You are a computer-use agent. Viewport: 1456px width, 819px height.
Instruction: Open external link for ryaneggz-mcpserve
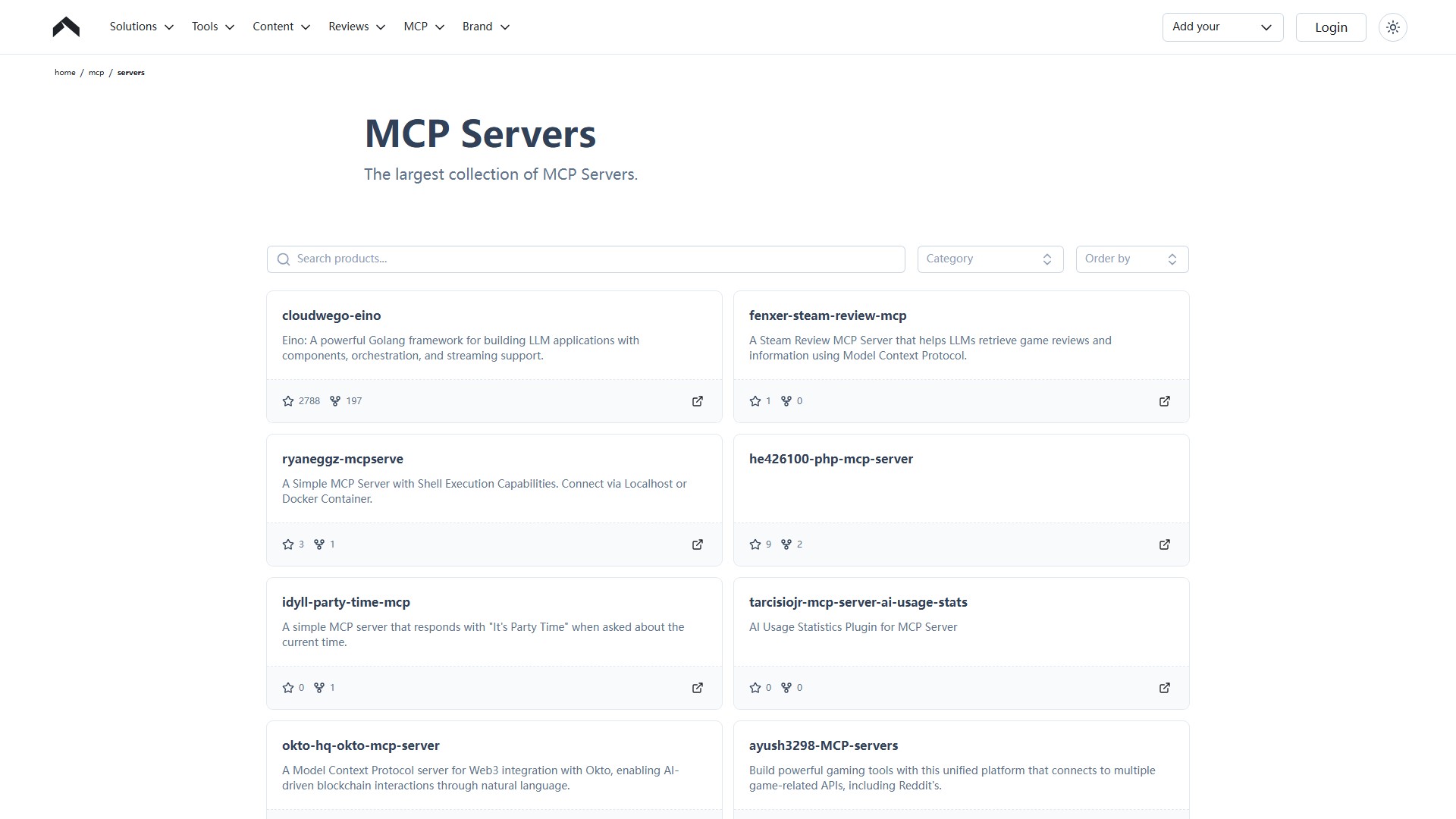pos(697,544)
